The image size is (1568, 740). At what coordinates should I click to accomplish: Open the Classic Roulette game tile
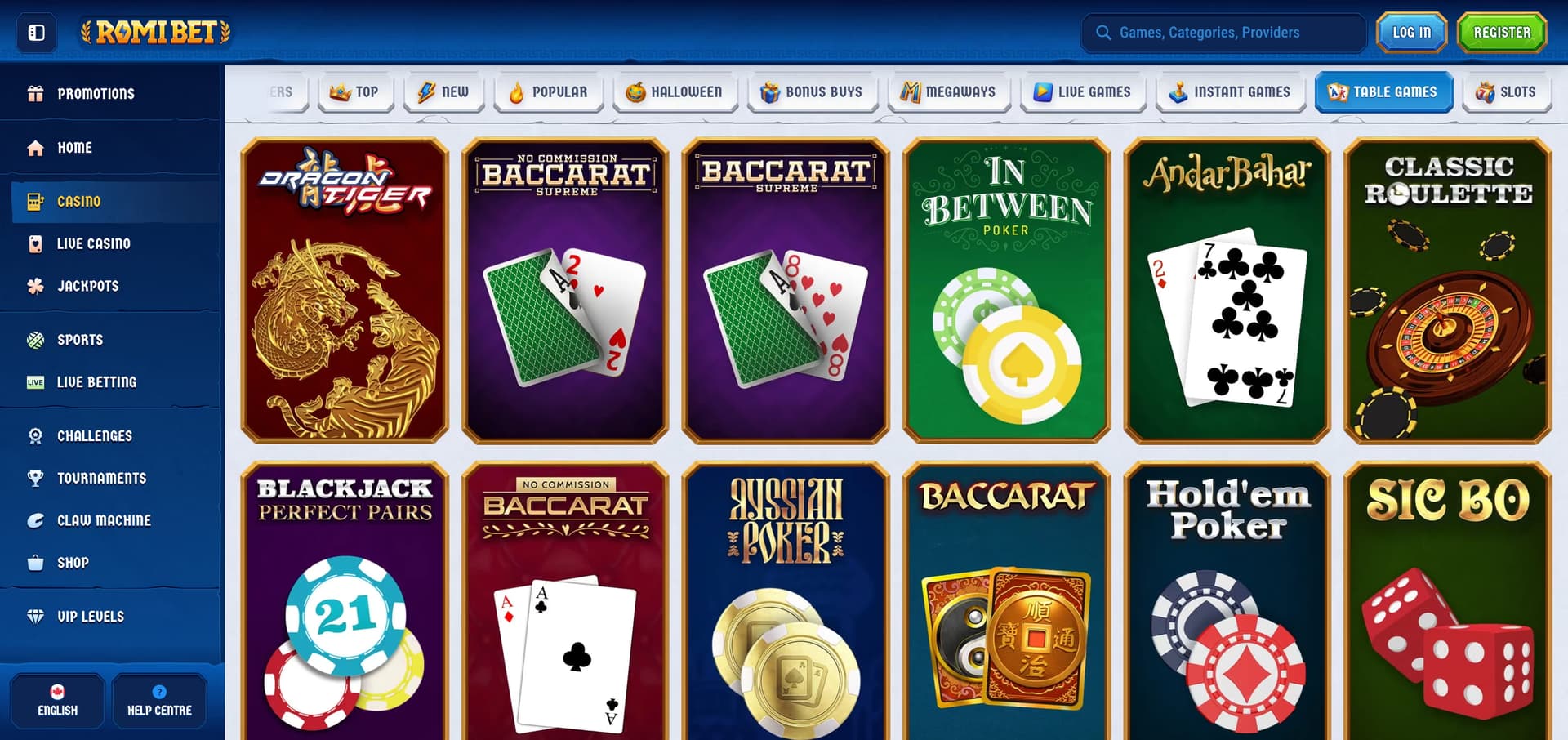click(x=1447, y=291)
